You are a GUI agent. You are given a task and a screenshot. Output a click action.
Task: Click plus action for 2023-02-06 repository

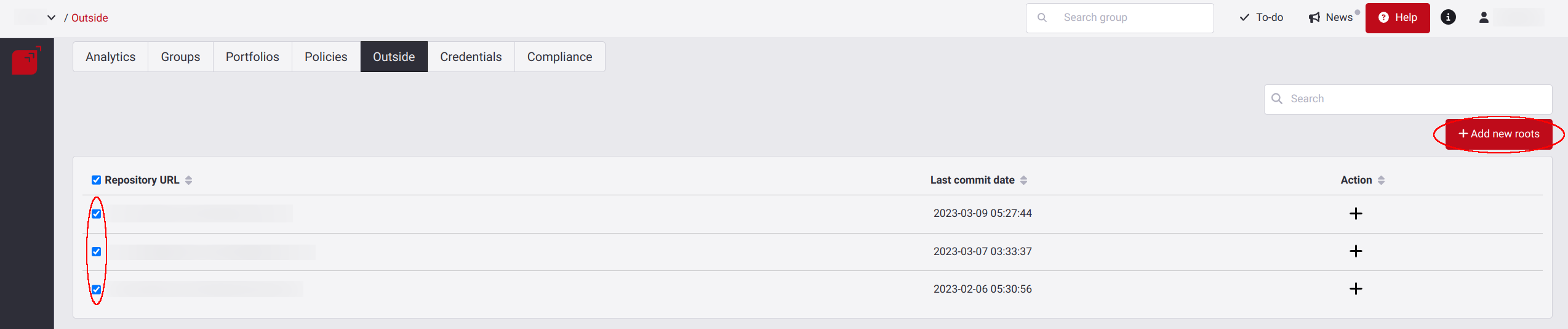tap(1356, 288)
